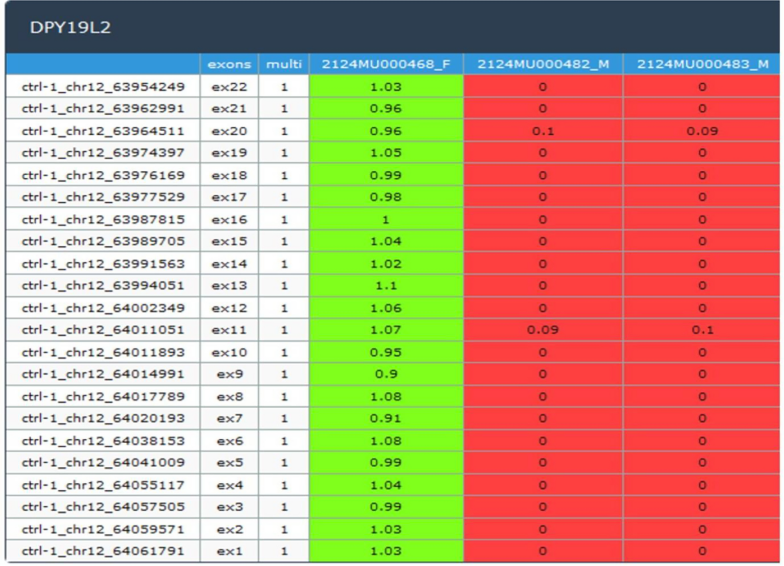The height and width of the screenshot is (566, 784).
Task: Click row label ctrl-1_chr12_64061791
Action: click(103, 551)
